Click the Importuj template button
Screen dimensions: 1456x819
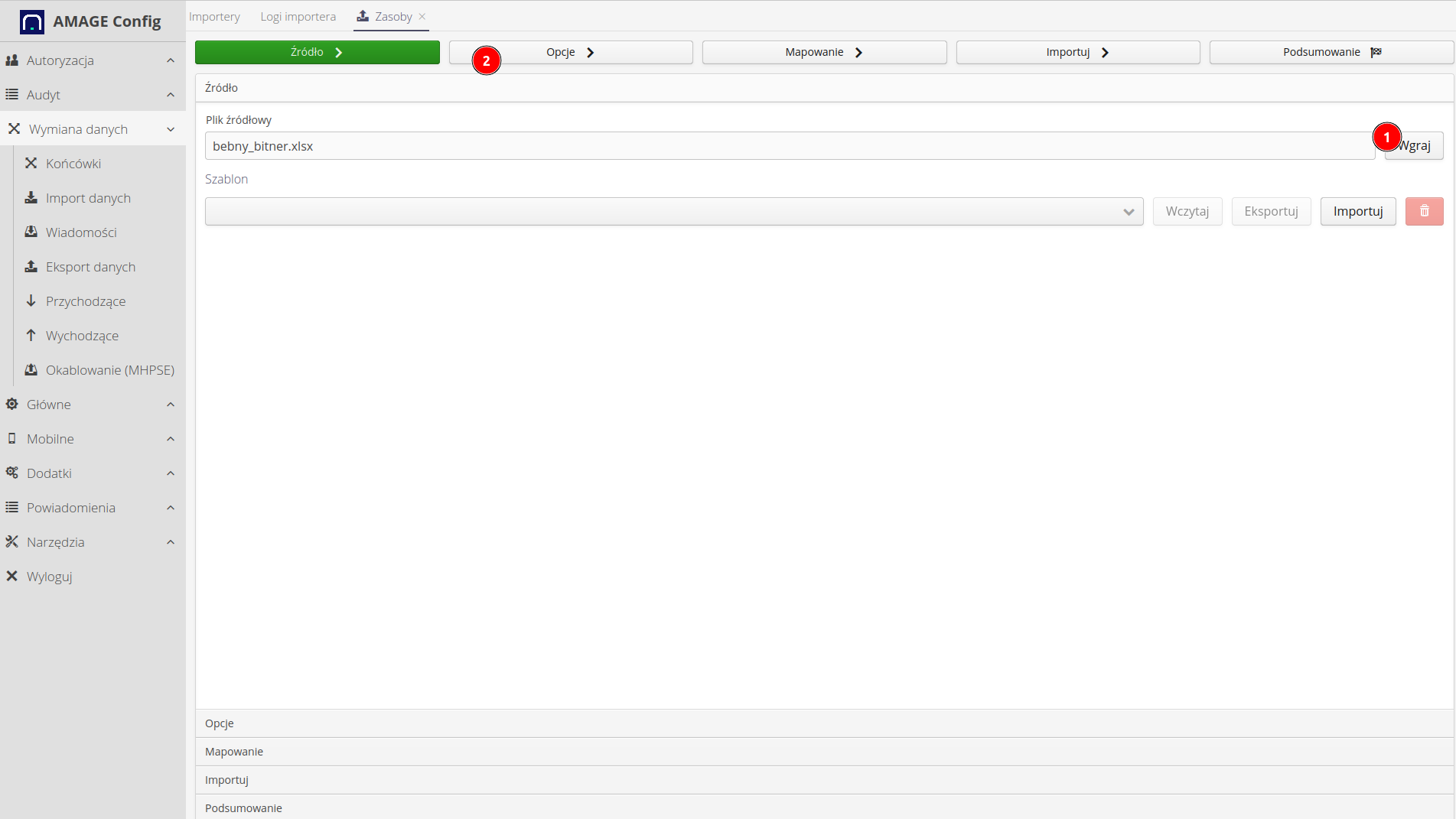(x=1357, y=212)
